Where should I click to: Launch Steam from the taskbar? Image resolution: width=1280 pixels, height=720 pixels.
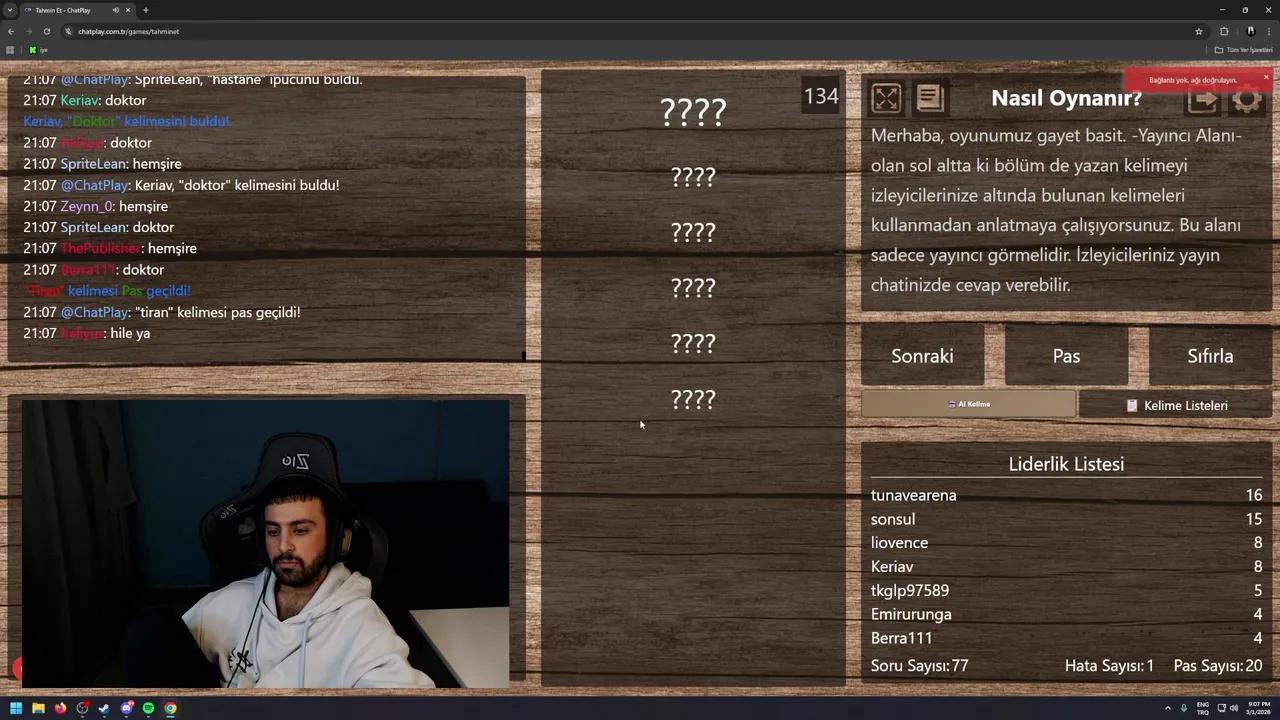click(x=103, y=709)
